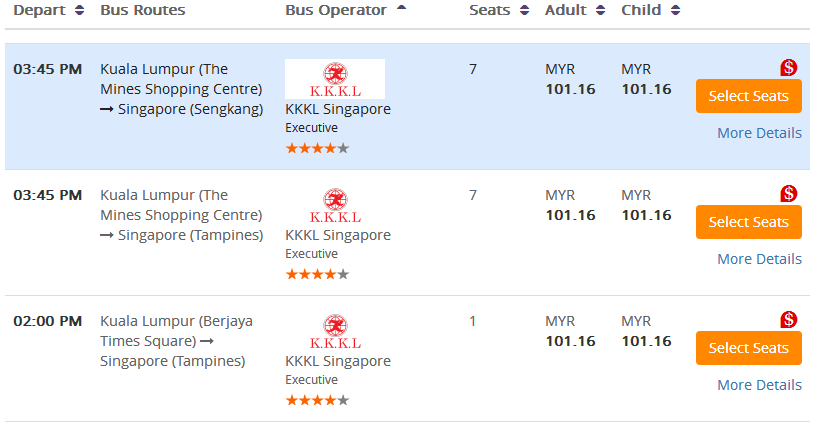Select Seats for 03:45 PM Tampines bus
This screenshot has height=427, width=818.
pyautogui.click(x=749, y=222)
